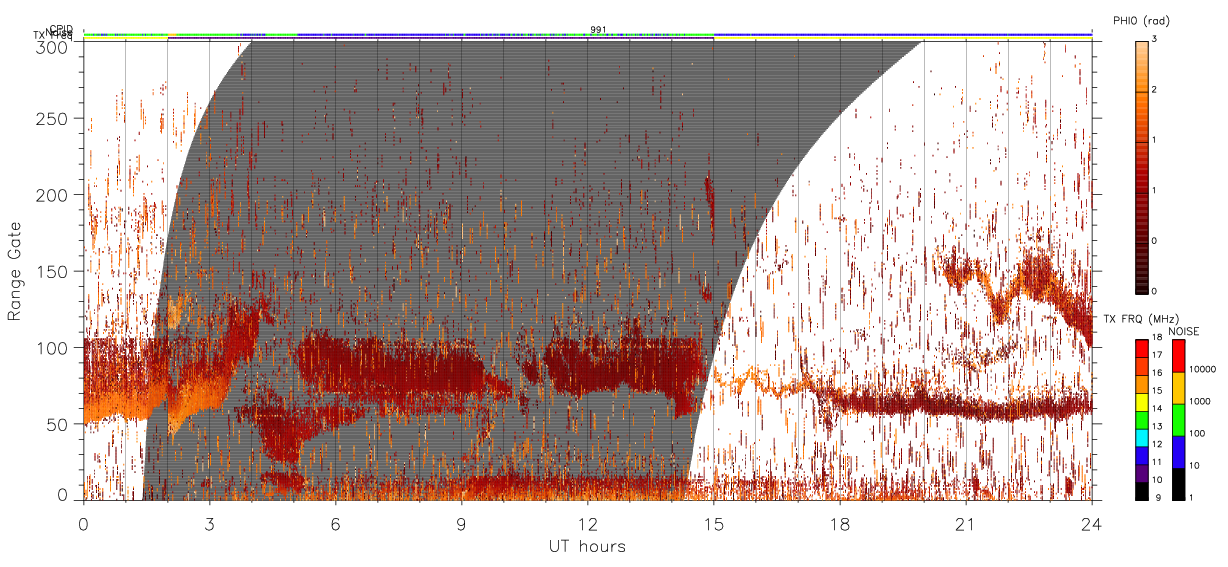The height and width of the screenshot is (567, 1228).
Task: Click the NOISE legend label '100'
Action: 1197,433
